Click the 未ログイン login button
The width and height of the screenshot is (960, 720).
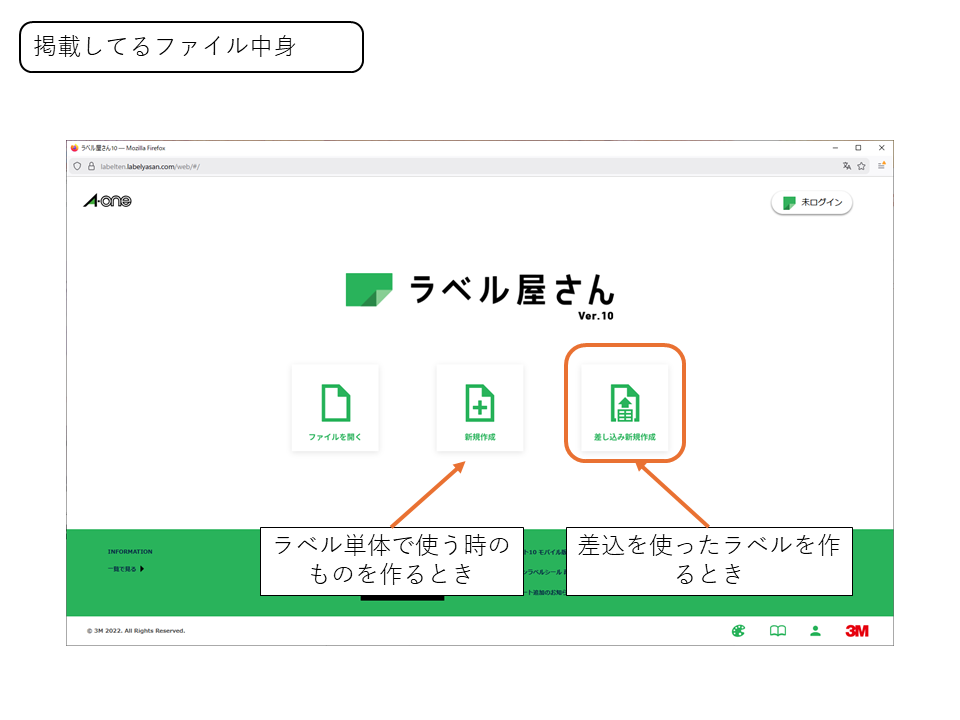pos(812,203)
